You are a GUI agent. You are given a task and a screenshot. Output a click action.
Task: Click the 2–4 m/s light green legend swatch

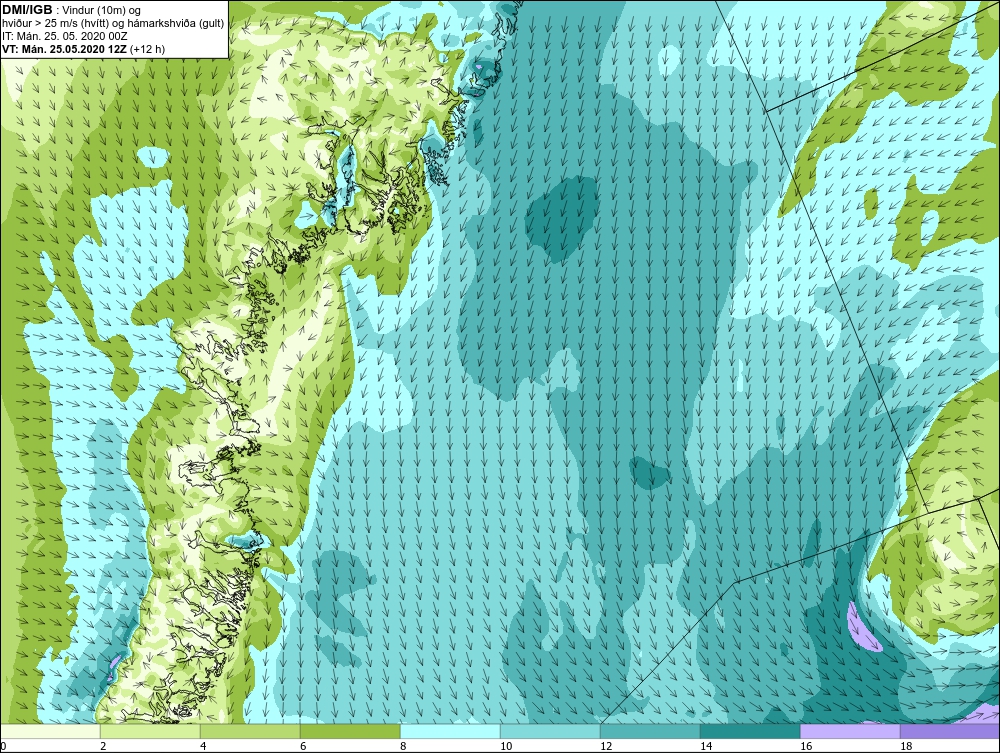click(151, 731)
